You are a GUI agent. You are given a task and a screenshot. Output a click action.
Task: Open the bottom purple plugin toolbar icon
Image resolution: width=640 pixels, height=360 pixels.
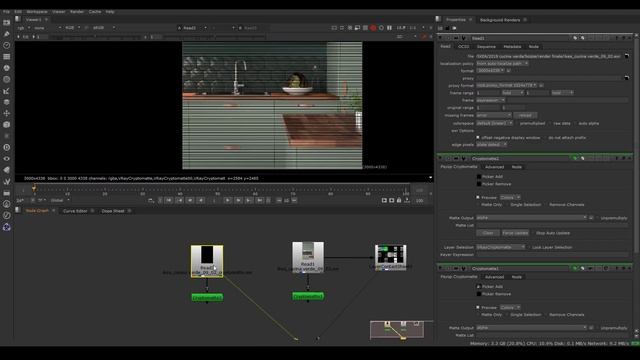coord(7,227)
